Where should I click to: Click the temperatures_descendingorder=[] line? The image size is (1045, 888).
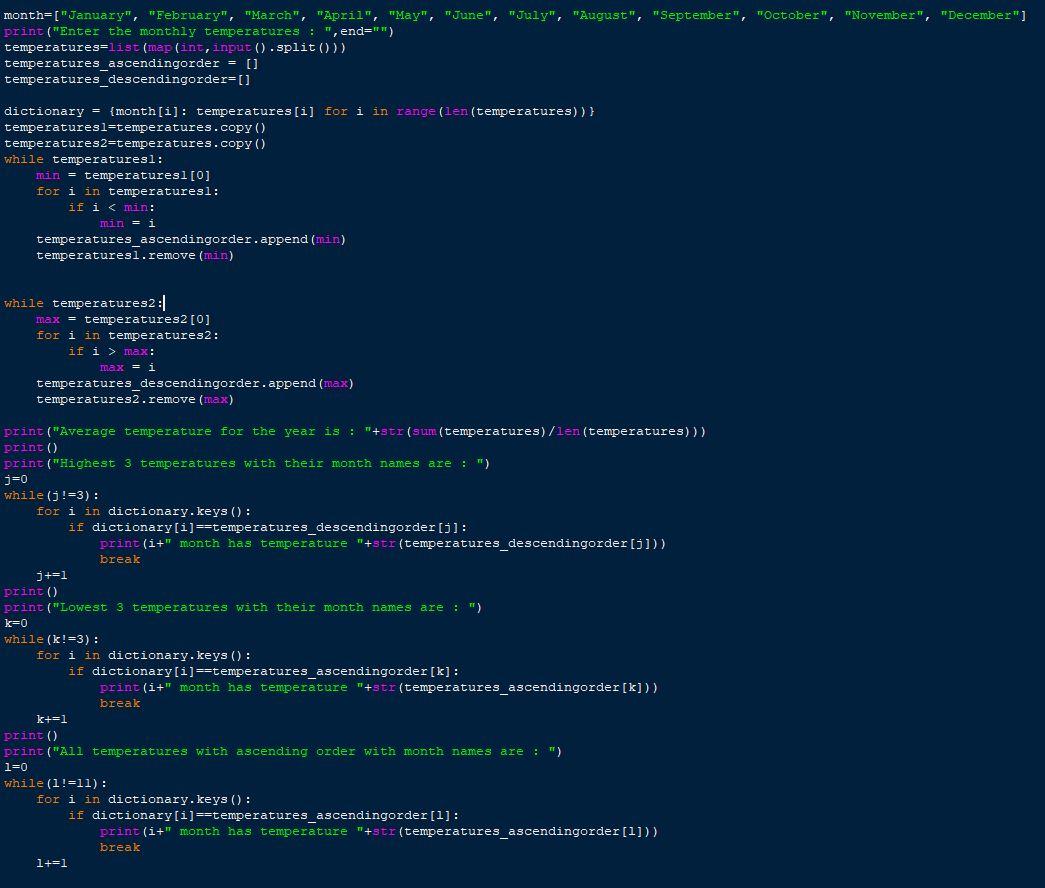point(127,79)
